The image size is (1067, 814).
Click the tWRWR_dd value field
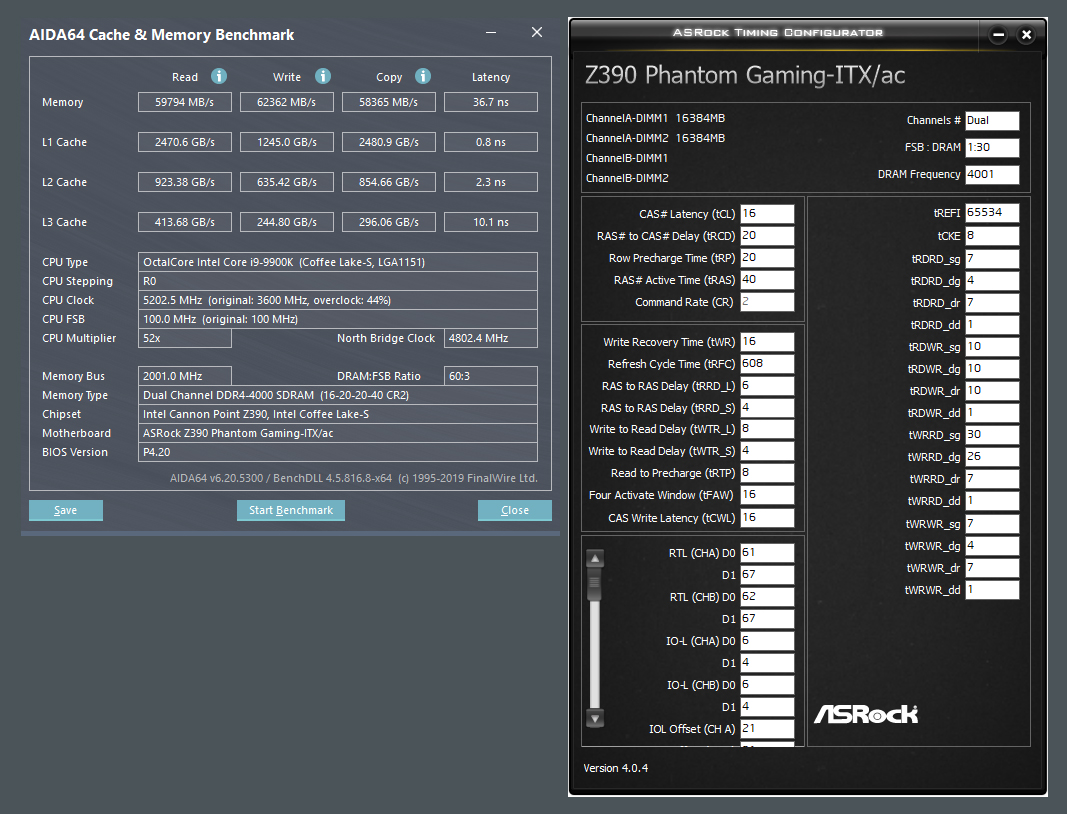pyautogui.click(x=992, y=589)
